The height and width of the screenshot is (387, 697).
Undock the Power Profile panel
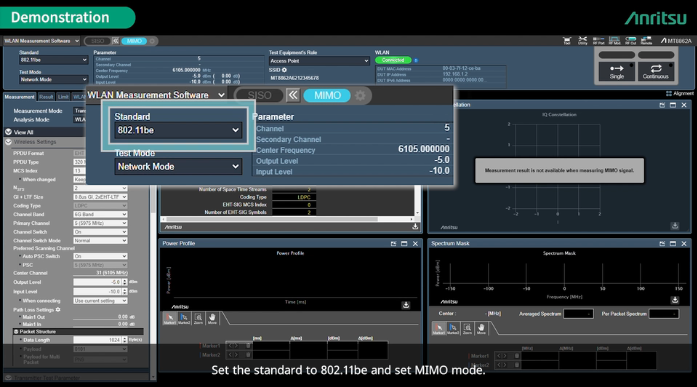point(393,243)
